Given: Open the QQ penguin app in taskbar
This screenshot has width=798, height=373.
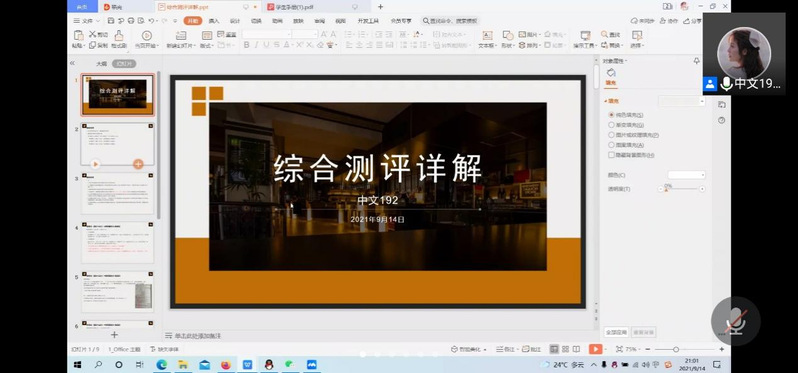Looking at the screenshot, I should [269, 364].
